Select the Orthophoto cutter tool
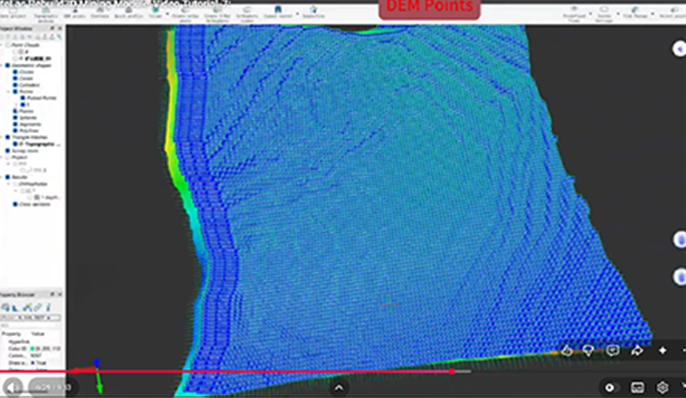Screen dimensions: 686x398 247,14
